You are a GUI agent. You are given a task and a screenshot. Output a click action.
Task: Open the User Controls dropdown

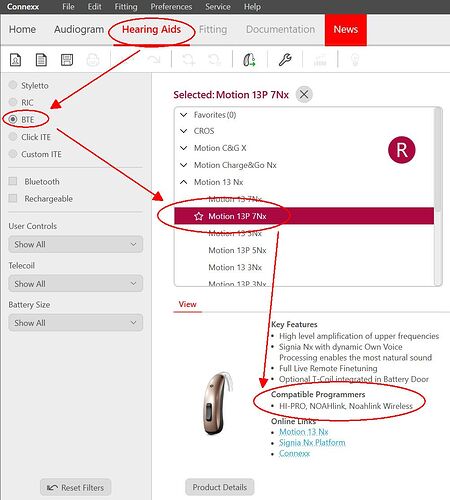(76, 244)
